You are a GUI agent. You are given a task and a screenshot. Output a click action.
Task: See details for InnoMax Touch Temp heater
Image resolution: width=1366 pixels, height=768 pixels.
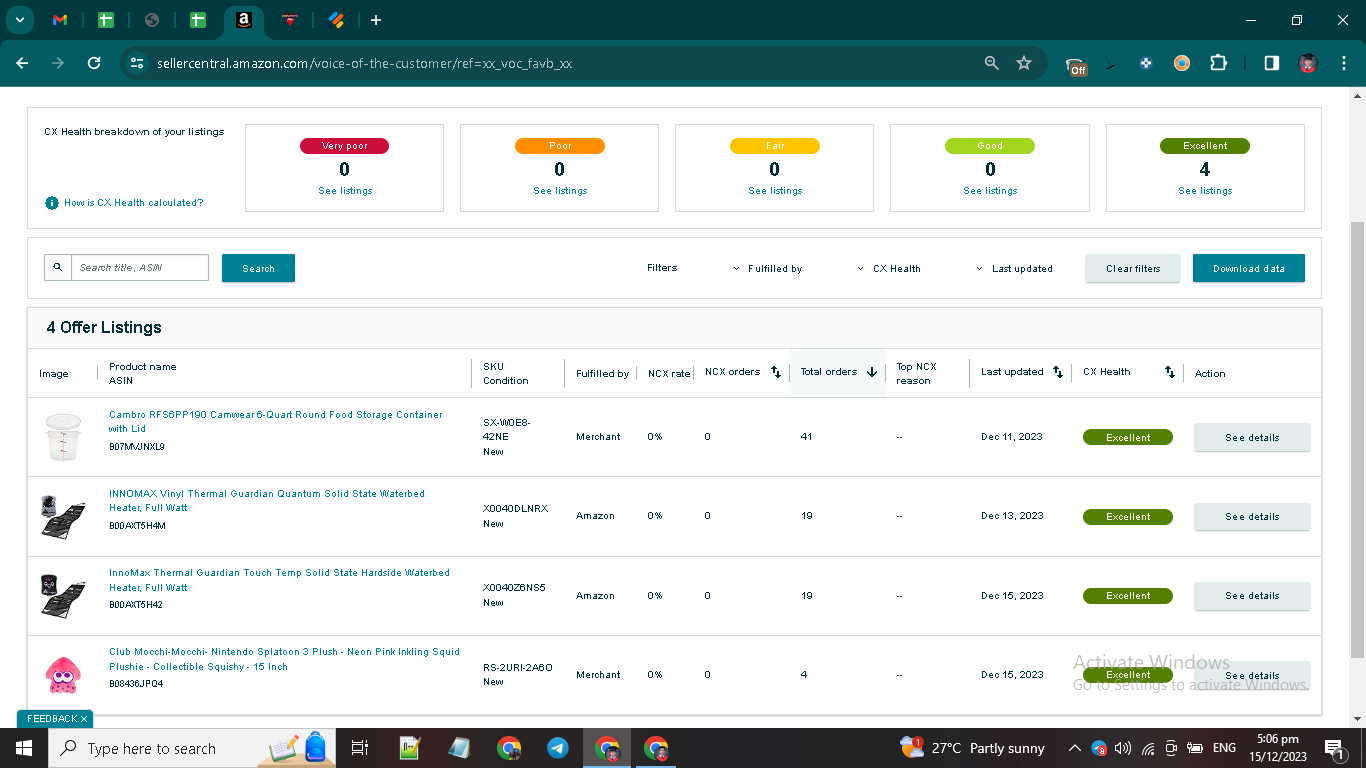tap(1252, 595)
